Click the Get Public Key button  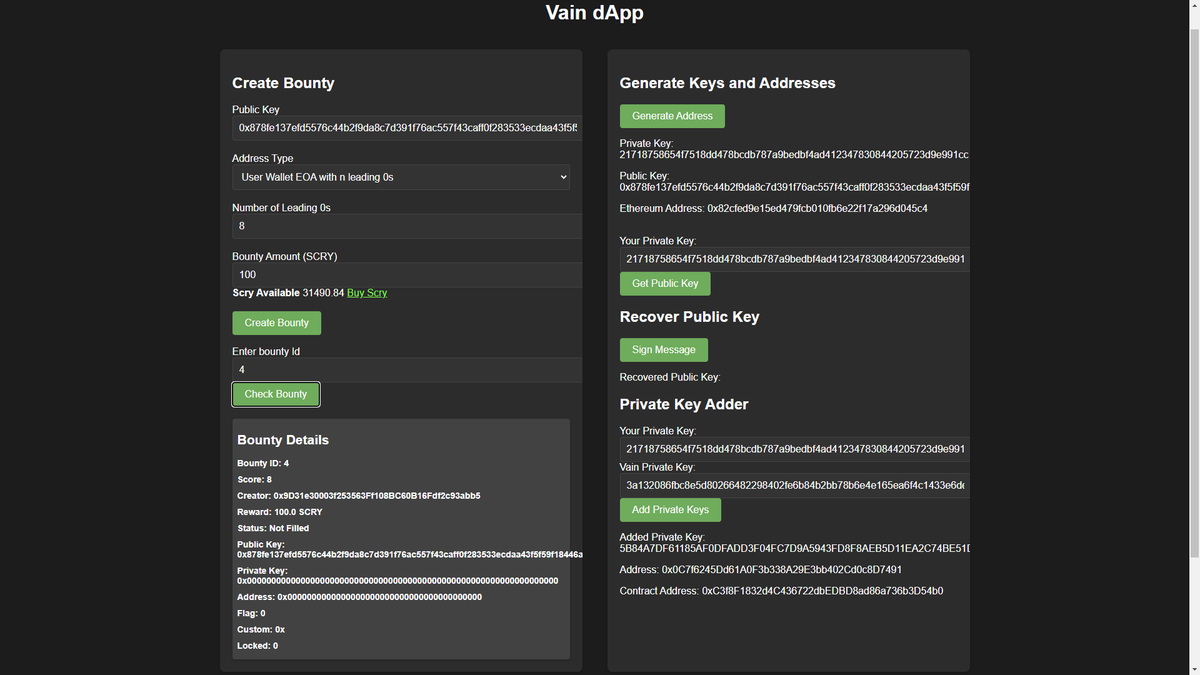[665, 284]
